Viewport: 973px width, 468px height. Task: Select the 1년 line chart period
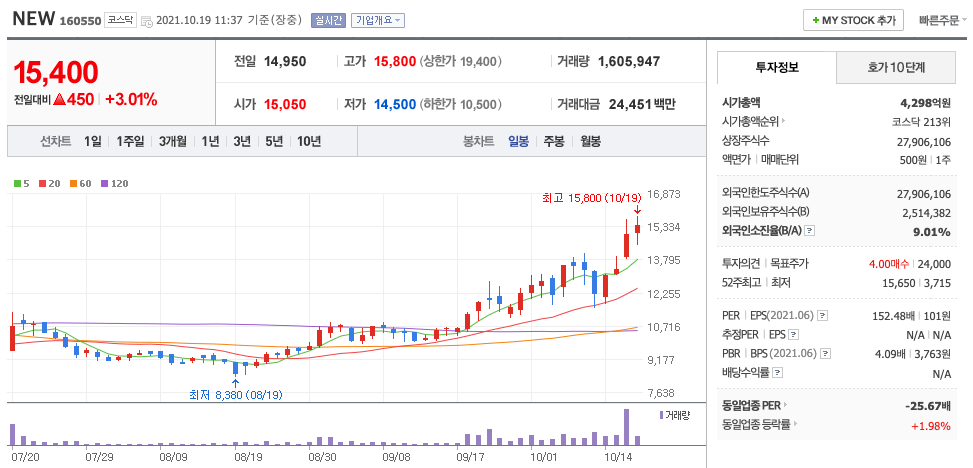(210, 142)
